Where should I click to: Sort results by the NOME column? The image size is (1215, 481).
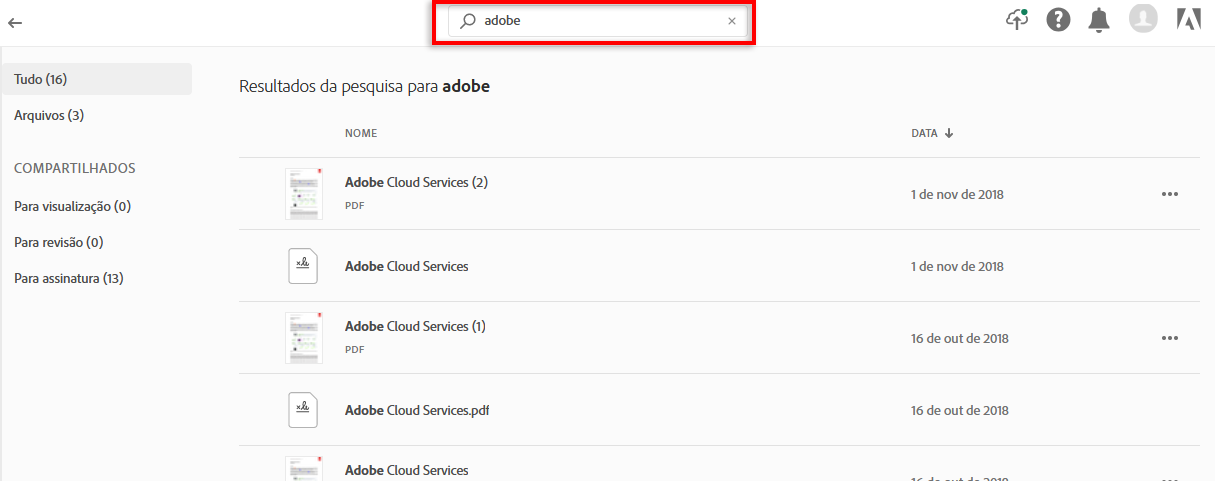[361, 133]
